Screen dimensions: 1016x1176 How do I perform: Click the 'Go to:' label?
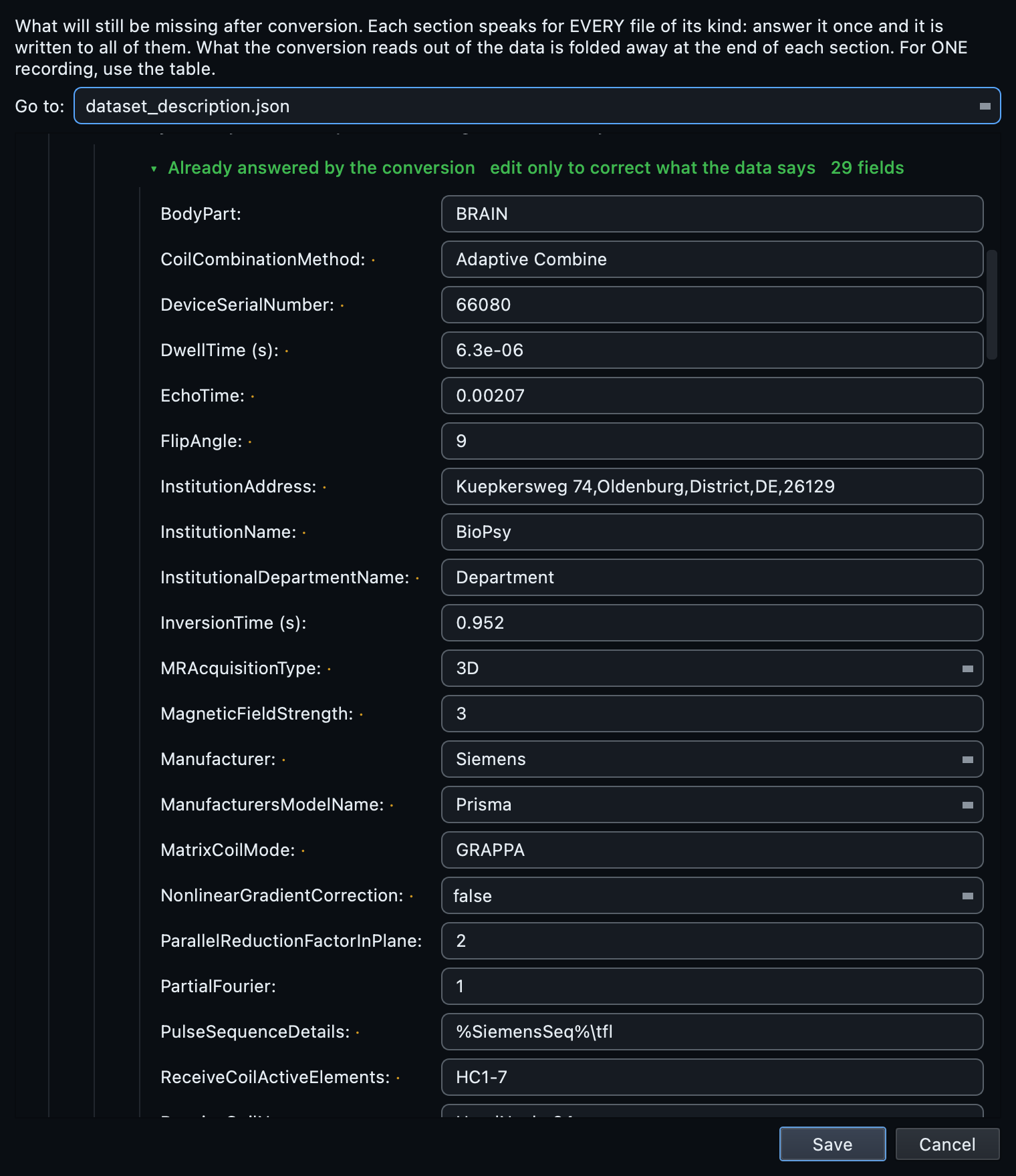[39, 106]
